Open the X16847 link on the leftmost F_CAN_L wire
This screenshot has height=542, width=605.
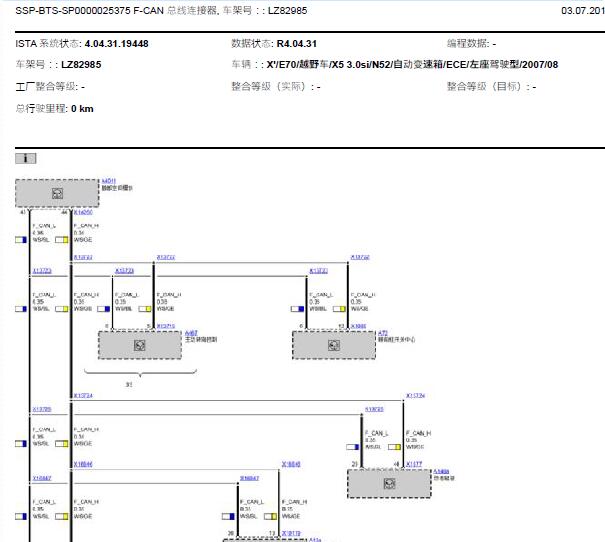coord(42,478)
